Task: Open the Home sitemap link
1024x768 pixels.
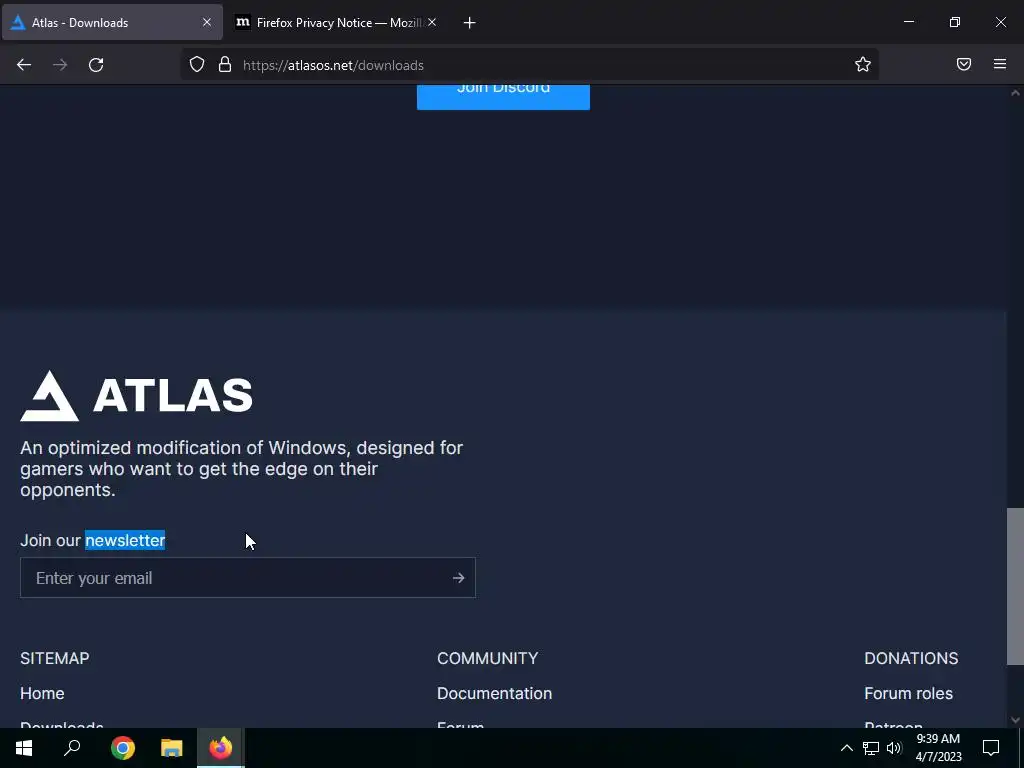Action: tap(42, 693)
